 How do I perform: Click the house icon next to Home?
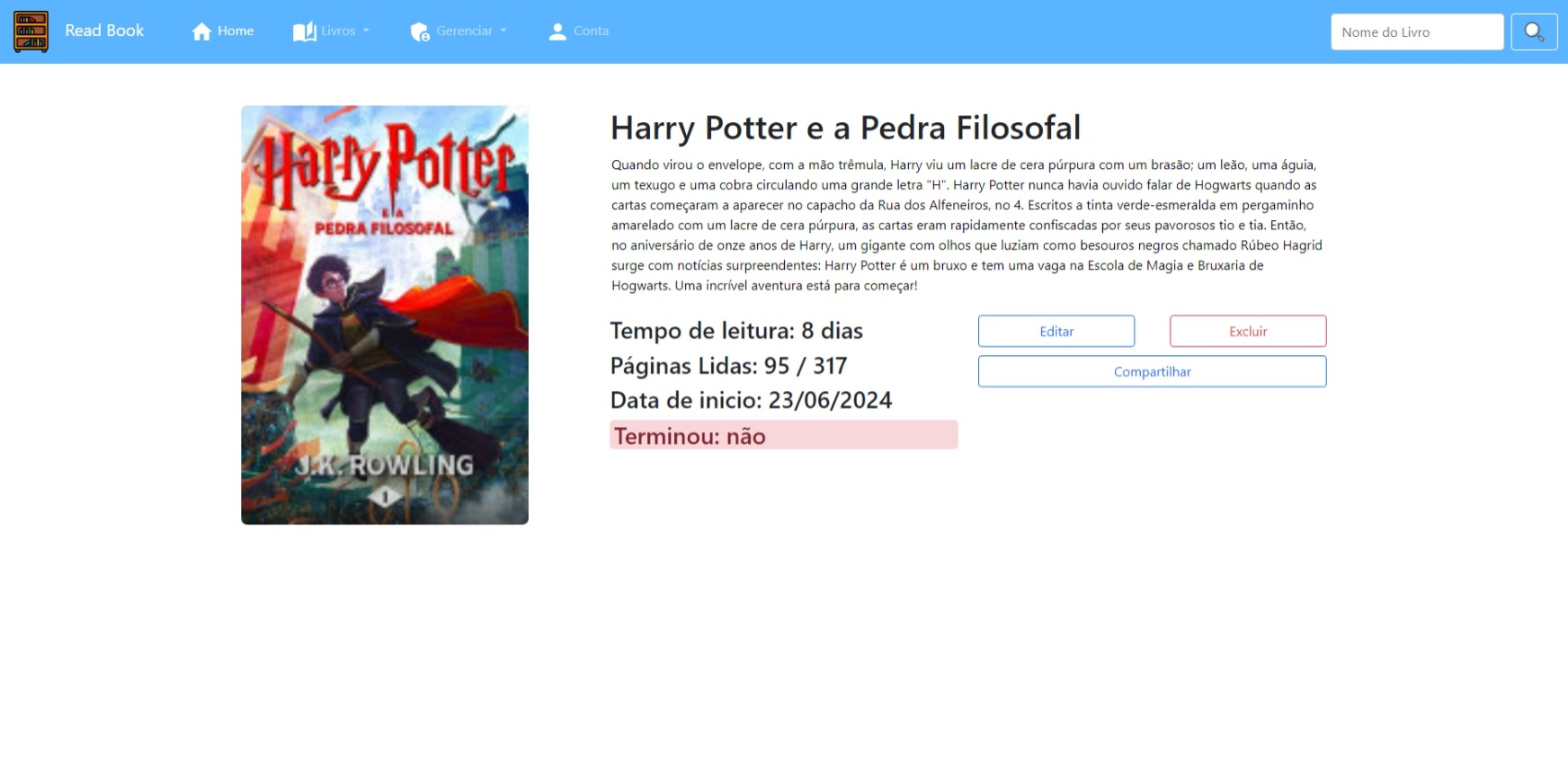(x=201, y=31)
